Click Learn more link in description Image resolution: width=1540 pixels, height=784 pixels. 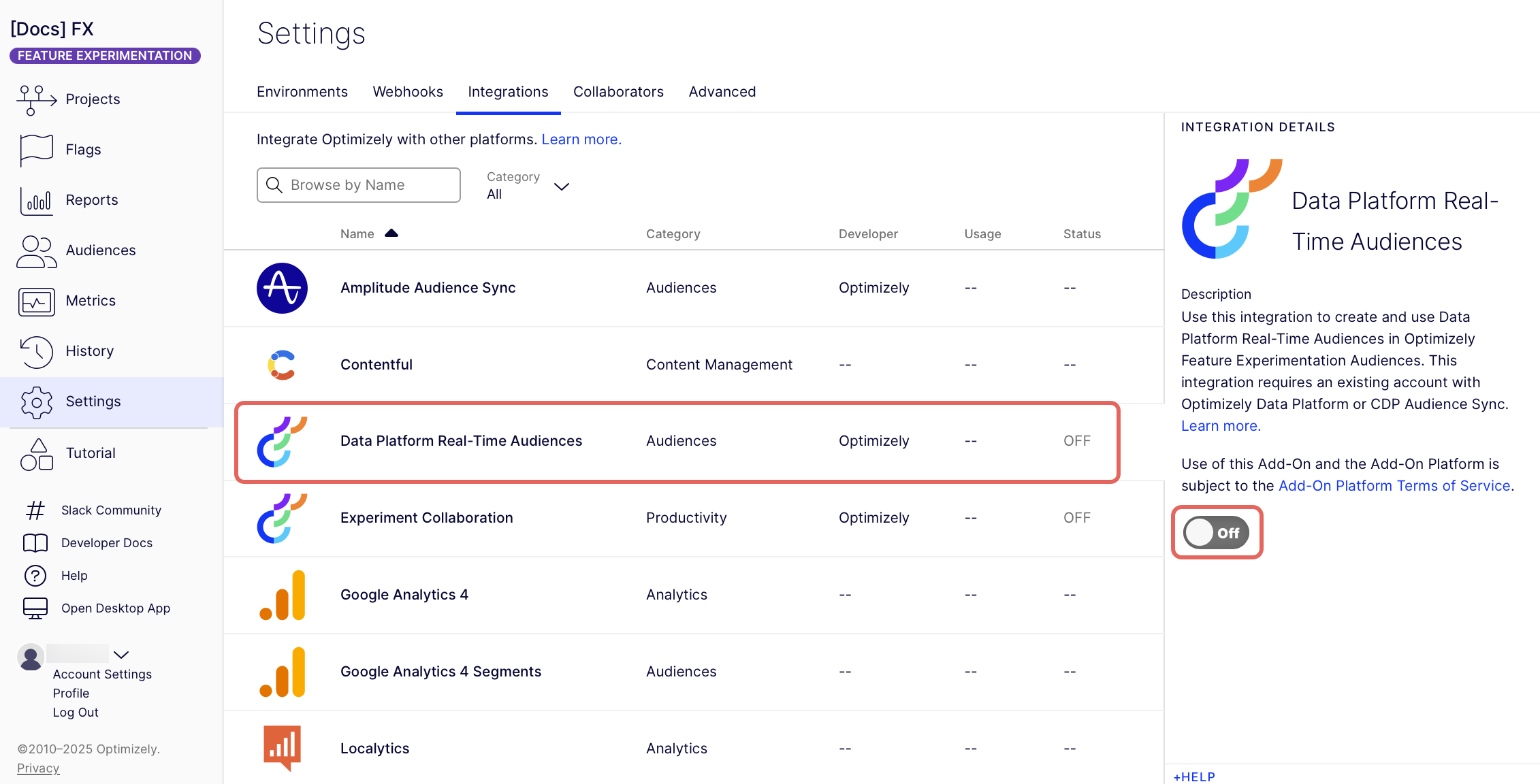(x=1221, y=426)
